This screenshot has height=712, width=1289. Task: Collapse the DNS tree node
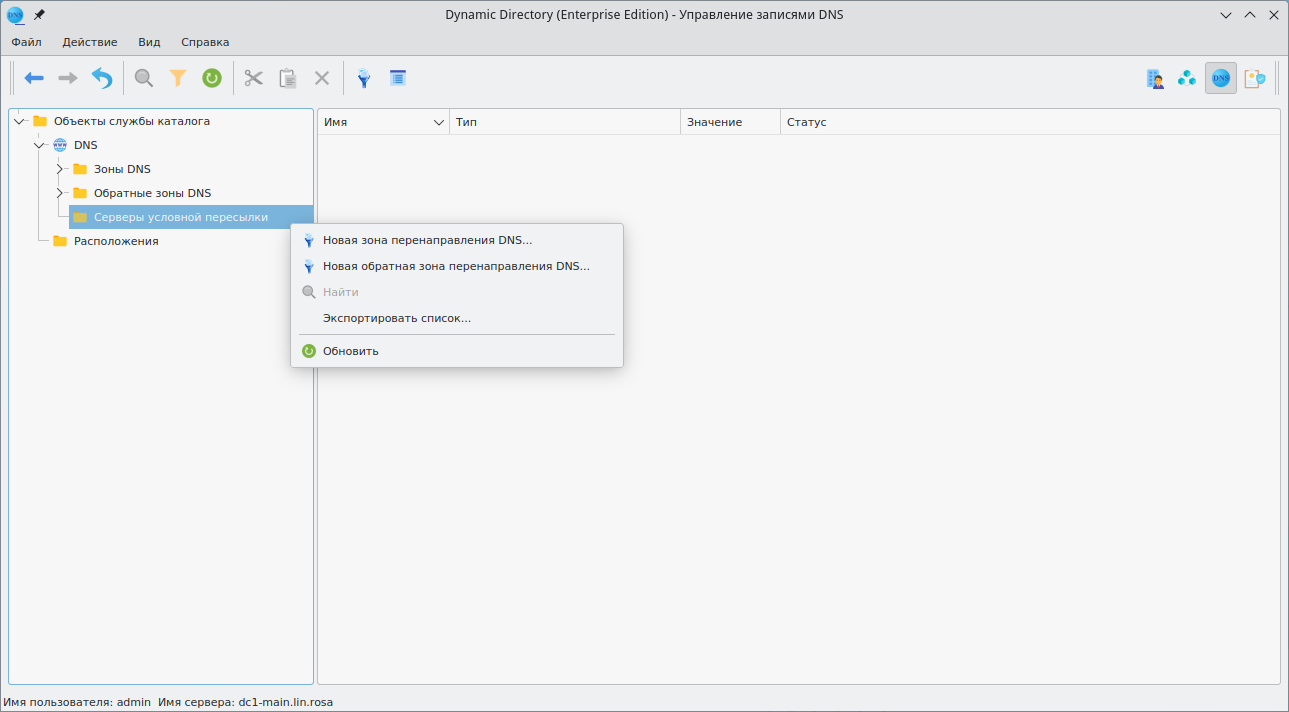pyautogui.click(x=40, y=145)
